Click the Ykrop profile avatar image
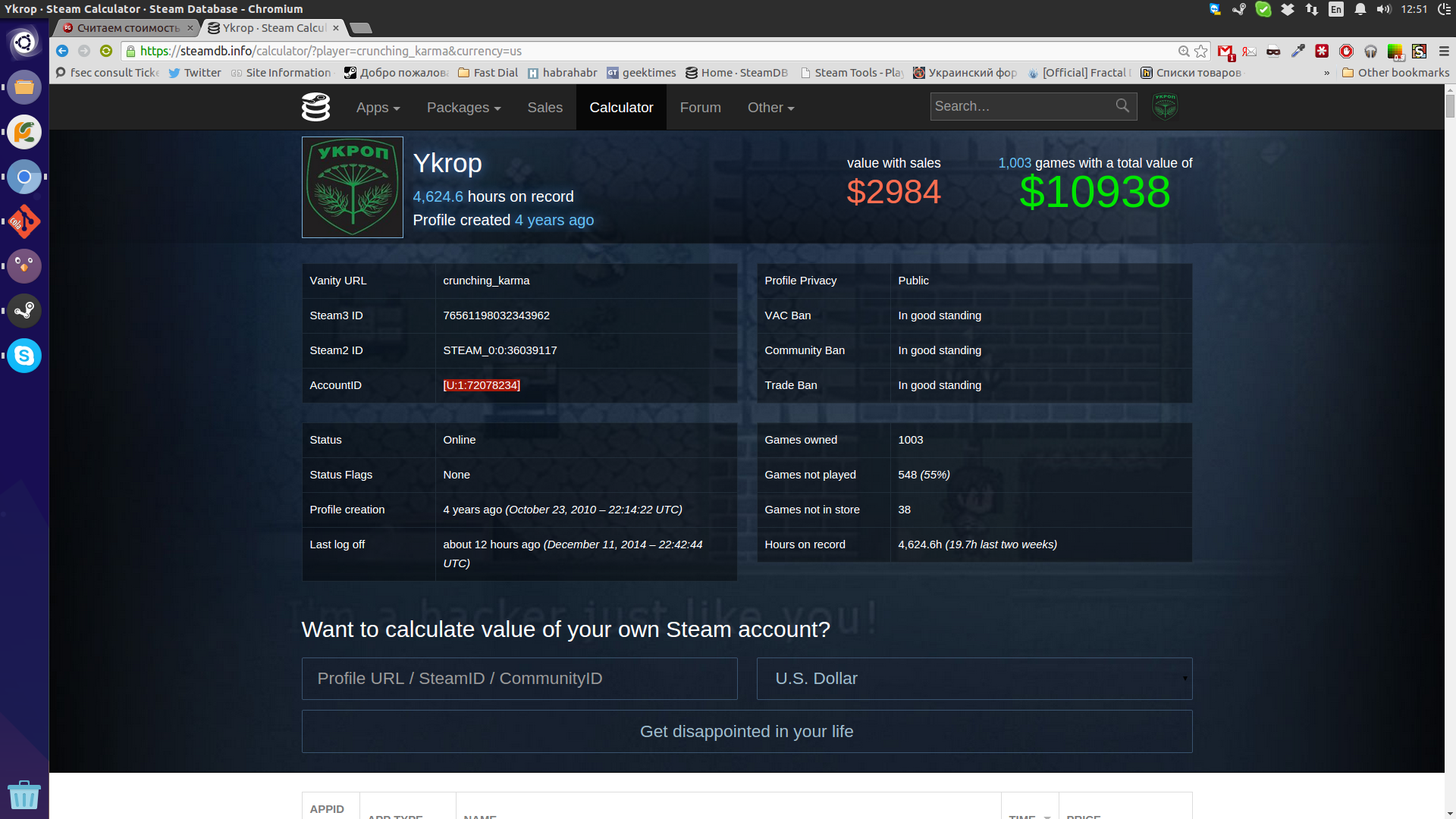 point(353,187)
